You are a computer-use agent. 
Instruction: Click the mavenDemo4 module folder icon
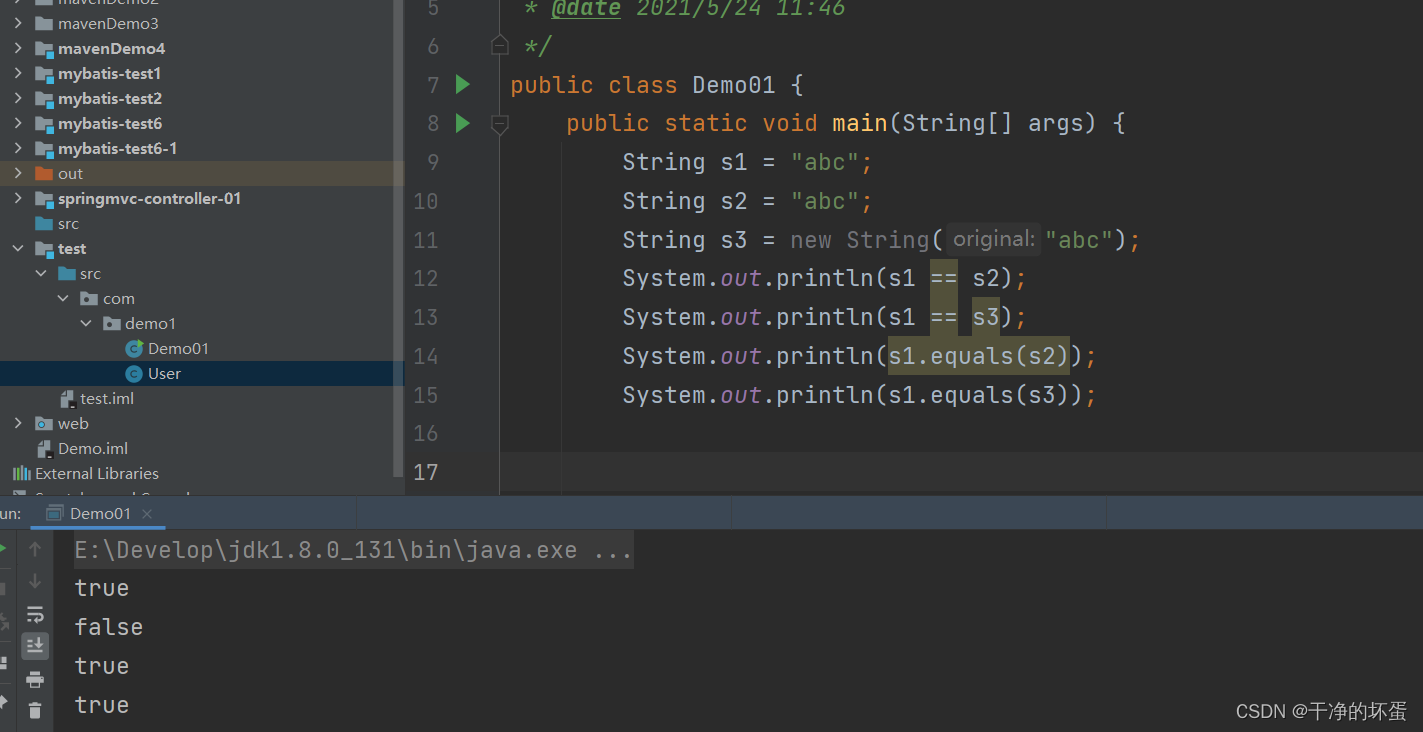coord(44,49)
